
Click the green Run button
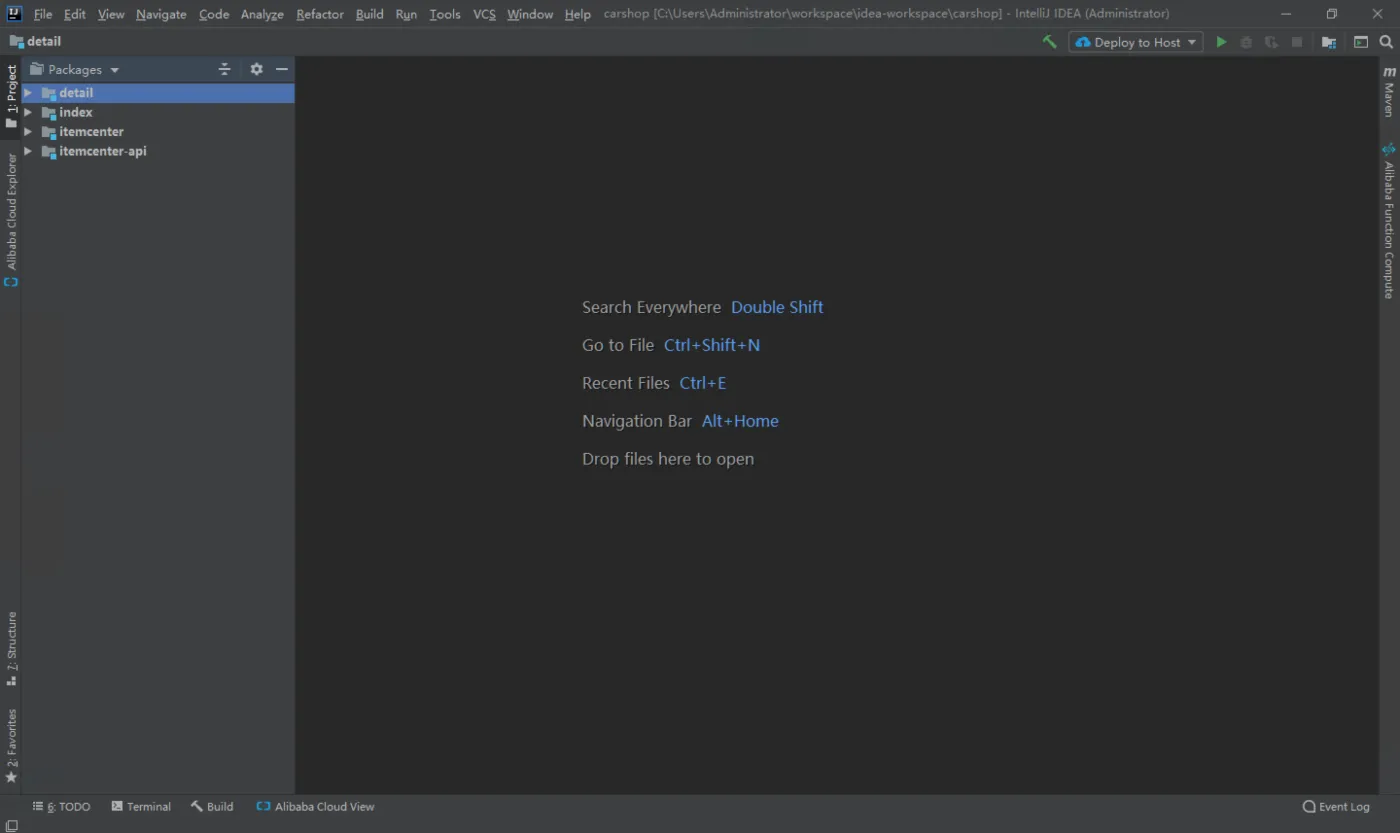1221,42
